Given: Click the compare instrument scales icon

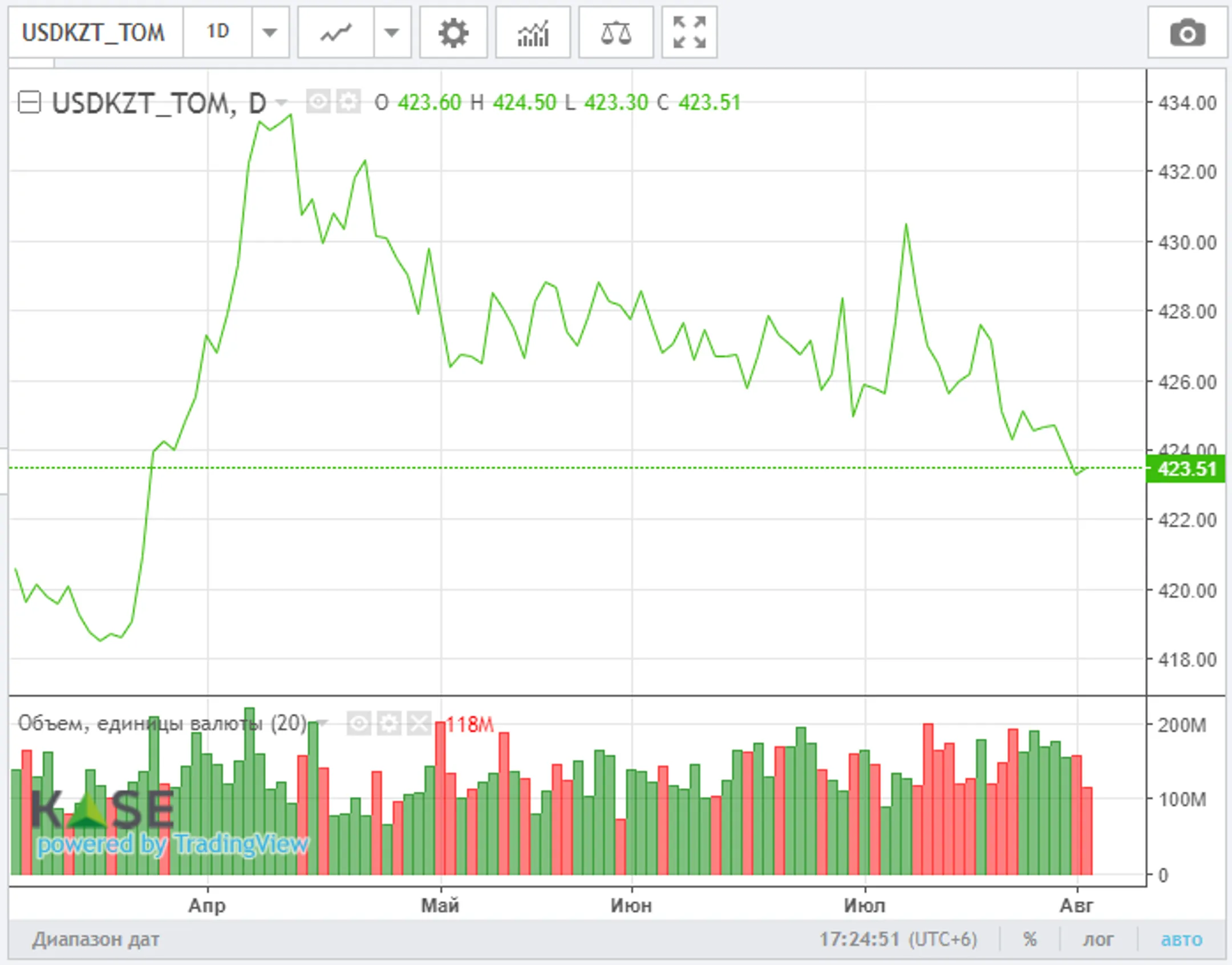Looking at the screenshot, I should (x=615, y=33).
